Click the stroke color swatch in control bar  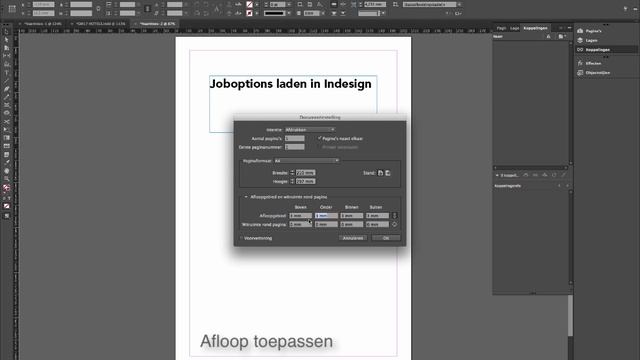pyautogui.click(x=249, y=13)
